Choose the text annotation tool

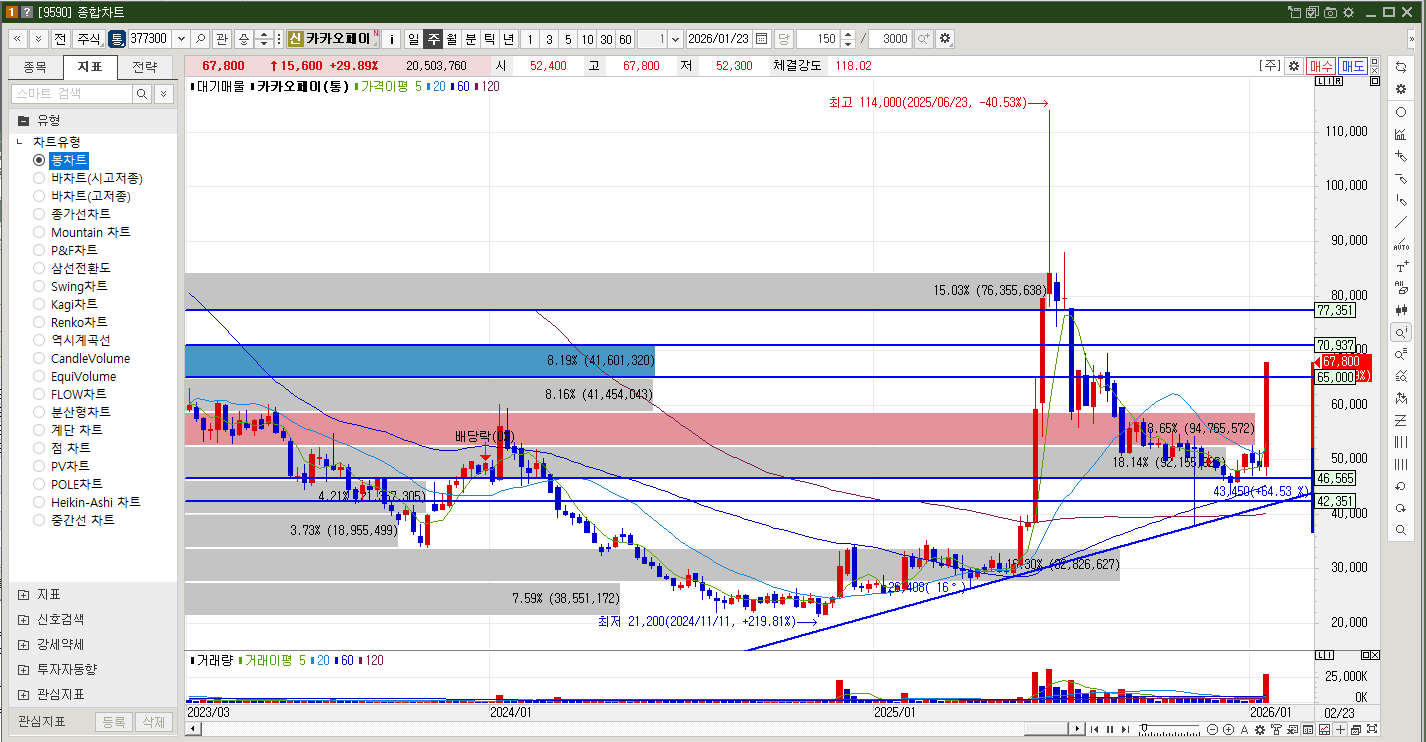pos(1400,266)
